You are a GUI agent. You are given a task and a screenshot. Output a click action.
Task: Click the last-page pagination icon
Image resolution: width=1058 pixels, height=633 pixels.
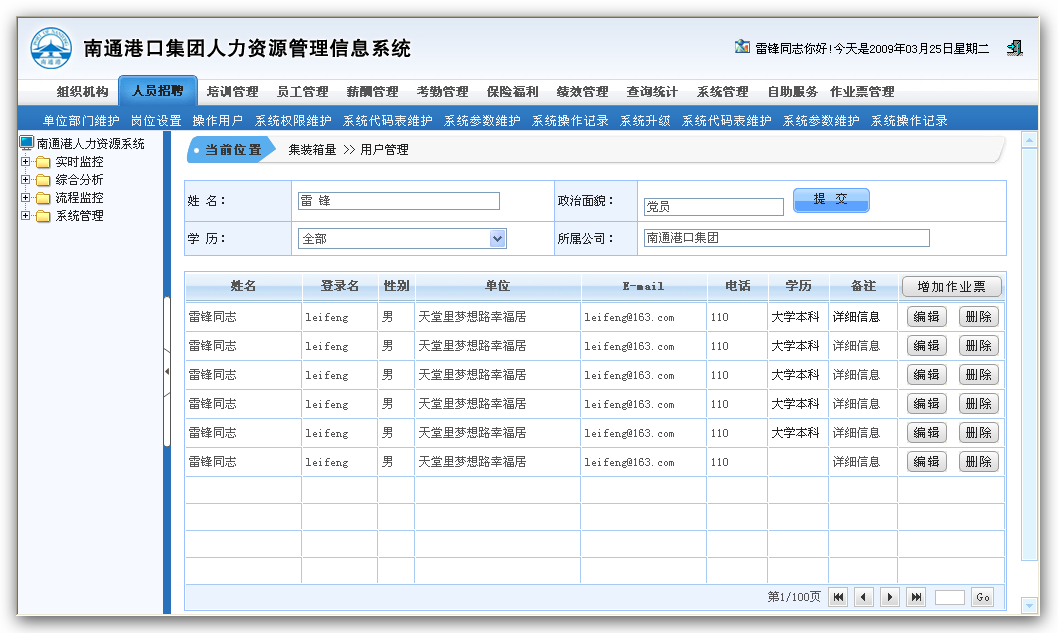pos(916,596)
